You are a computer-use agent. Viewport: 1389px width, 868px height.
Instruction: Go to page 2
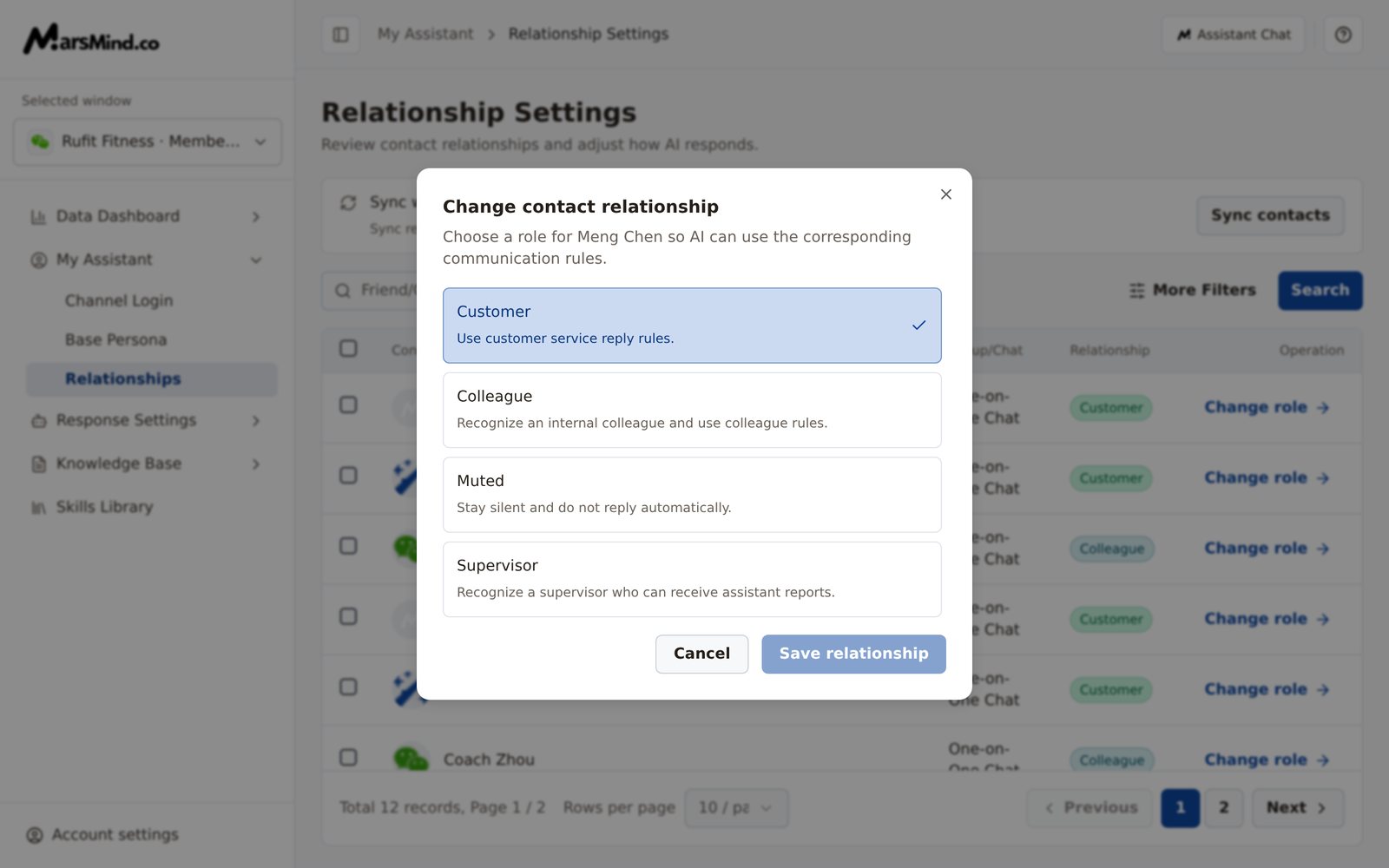pyautogui.click(x=1224, y=807)
